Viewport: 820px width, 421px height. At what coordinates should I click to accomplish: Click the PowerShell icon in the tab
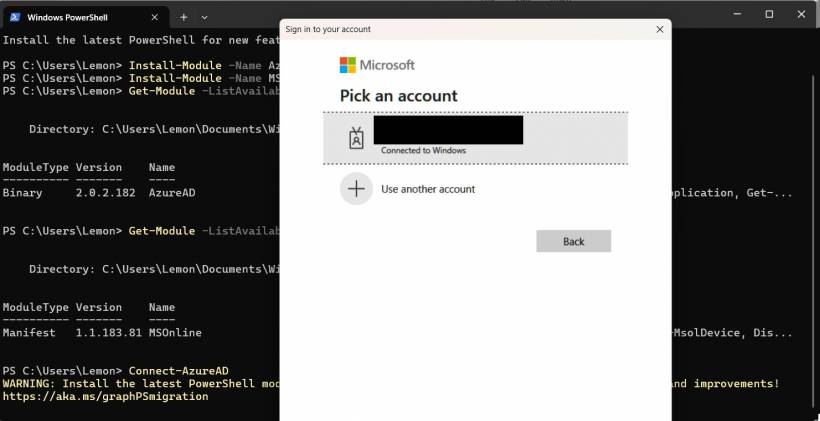[16, 17]
